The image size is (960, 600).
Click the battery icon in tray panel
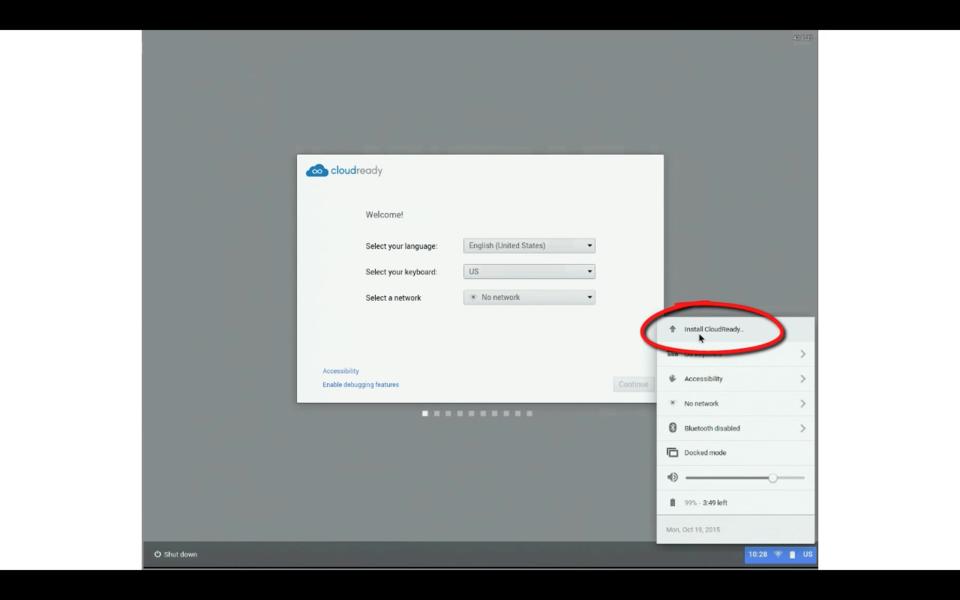pyautogui.click(x=672, y=503)
